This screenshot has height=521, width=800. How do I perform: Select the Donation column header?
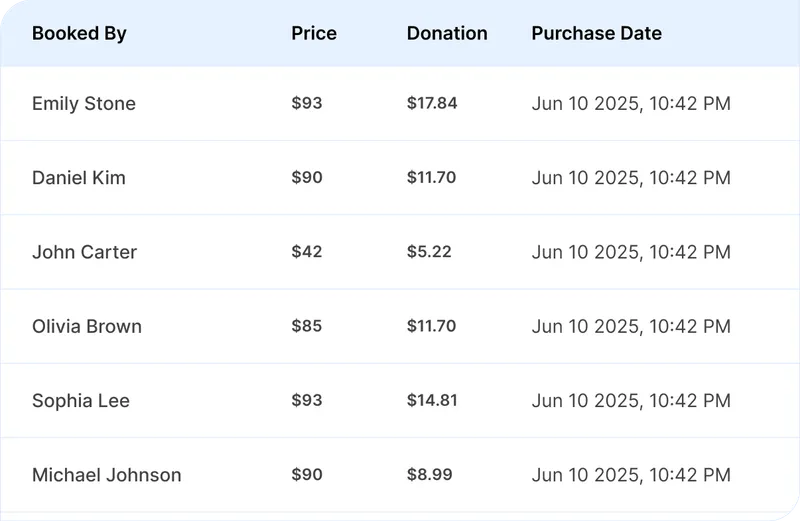[x=447, y=33]
